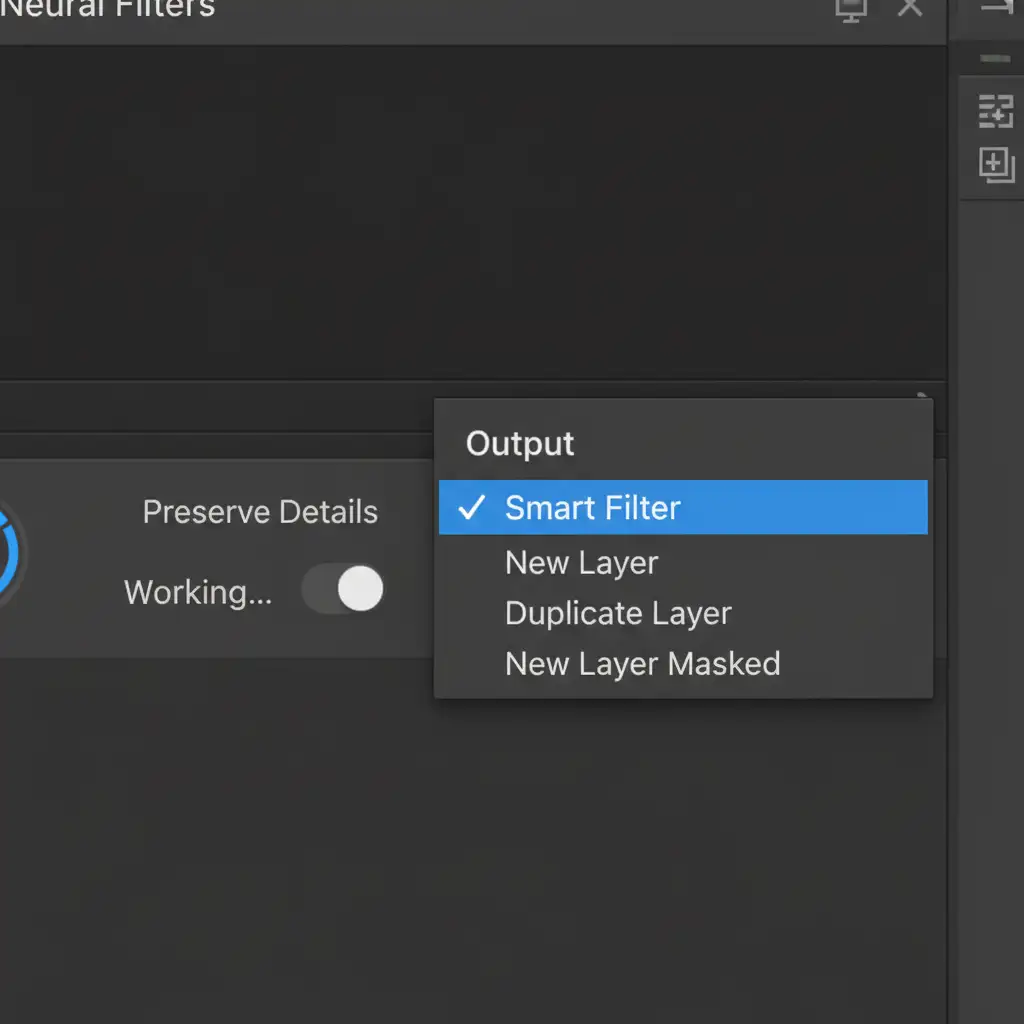
Task: Click the Working... status text
Action: coord(197,592)
